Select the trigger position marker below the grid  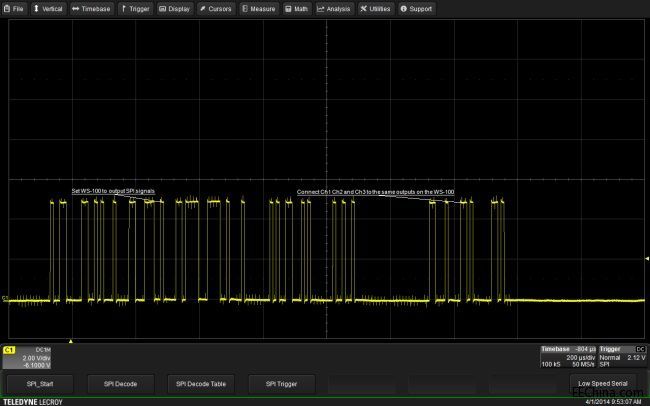point(71,341)
